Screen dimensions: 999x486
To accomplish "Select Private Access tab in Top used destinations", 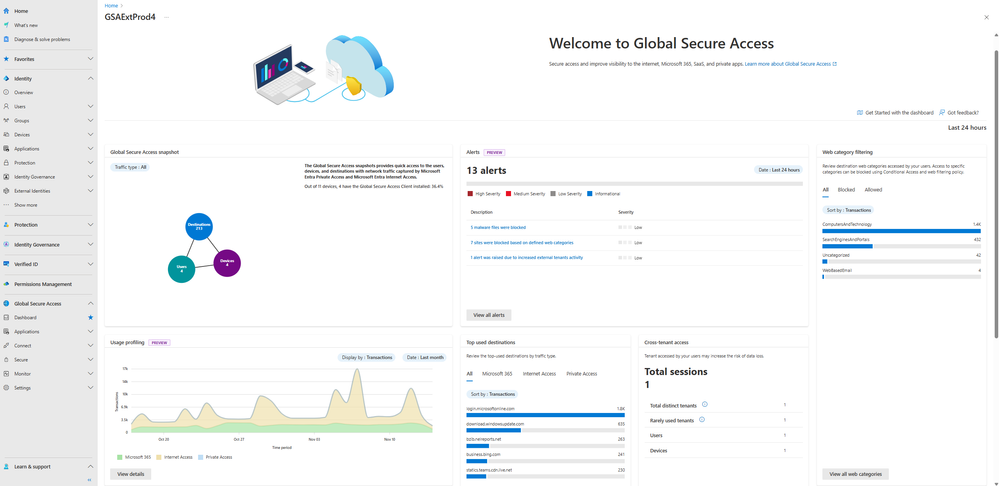I will click(x=582, y=374).
